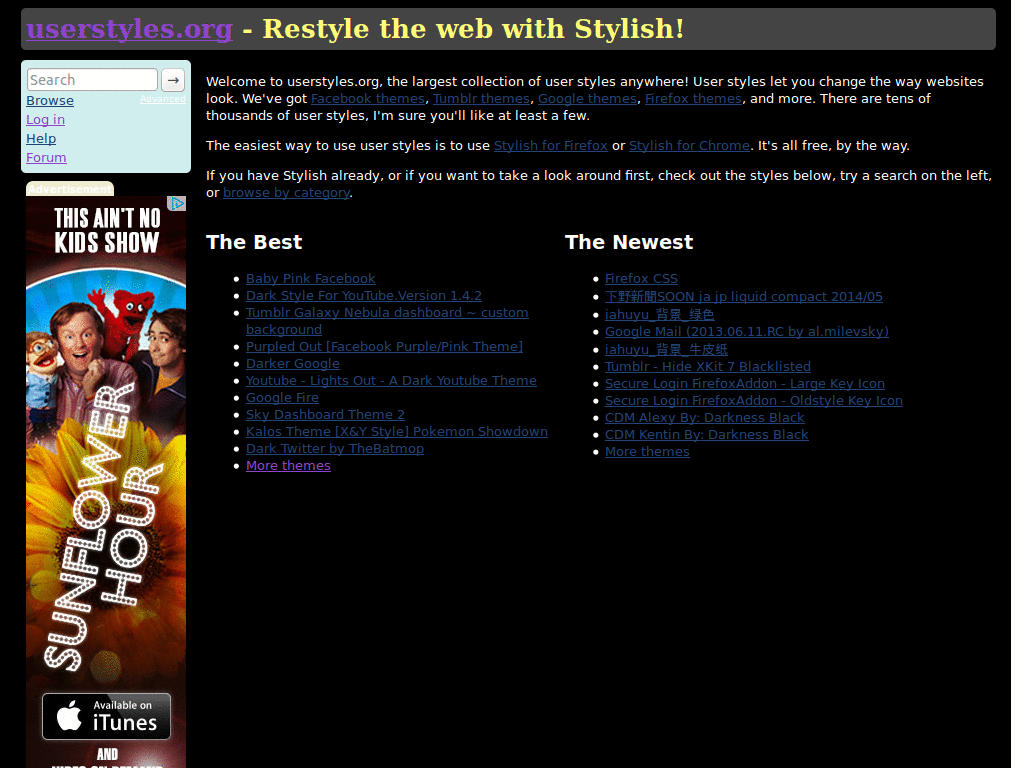Open CDM Kentin By: Darkness Black

click(707, 434)
